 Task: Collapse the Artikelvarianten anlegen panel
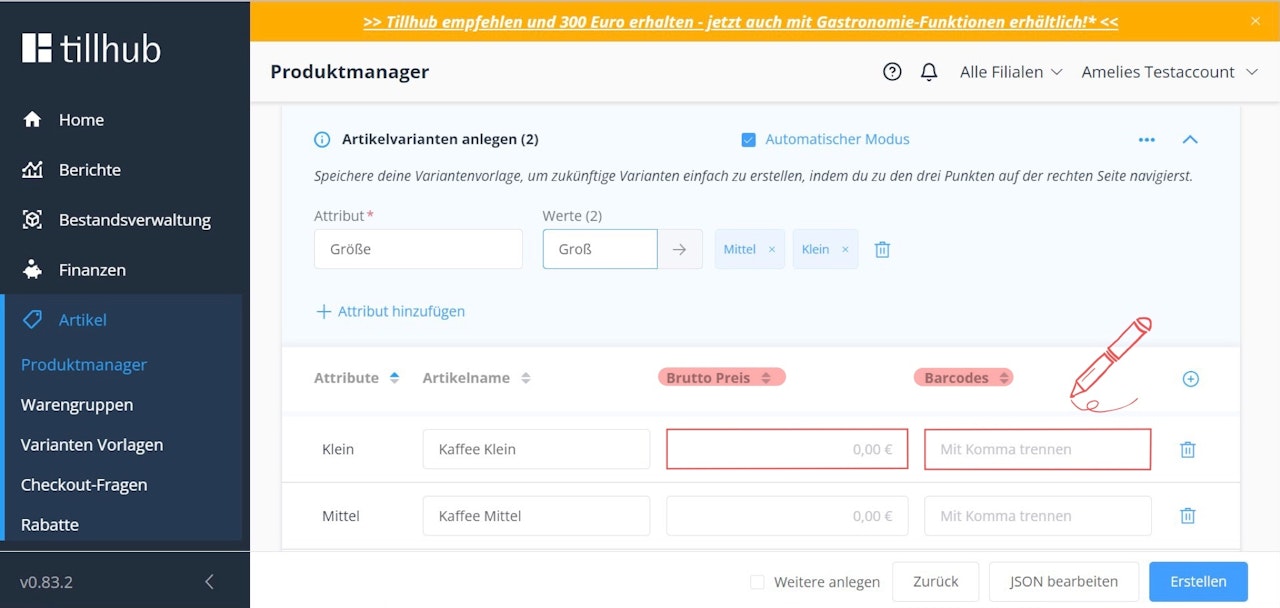click(x=1190, y=139)
